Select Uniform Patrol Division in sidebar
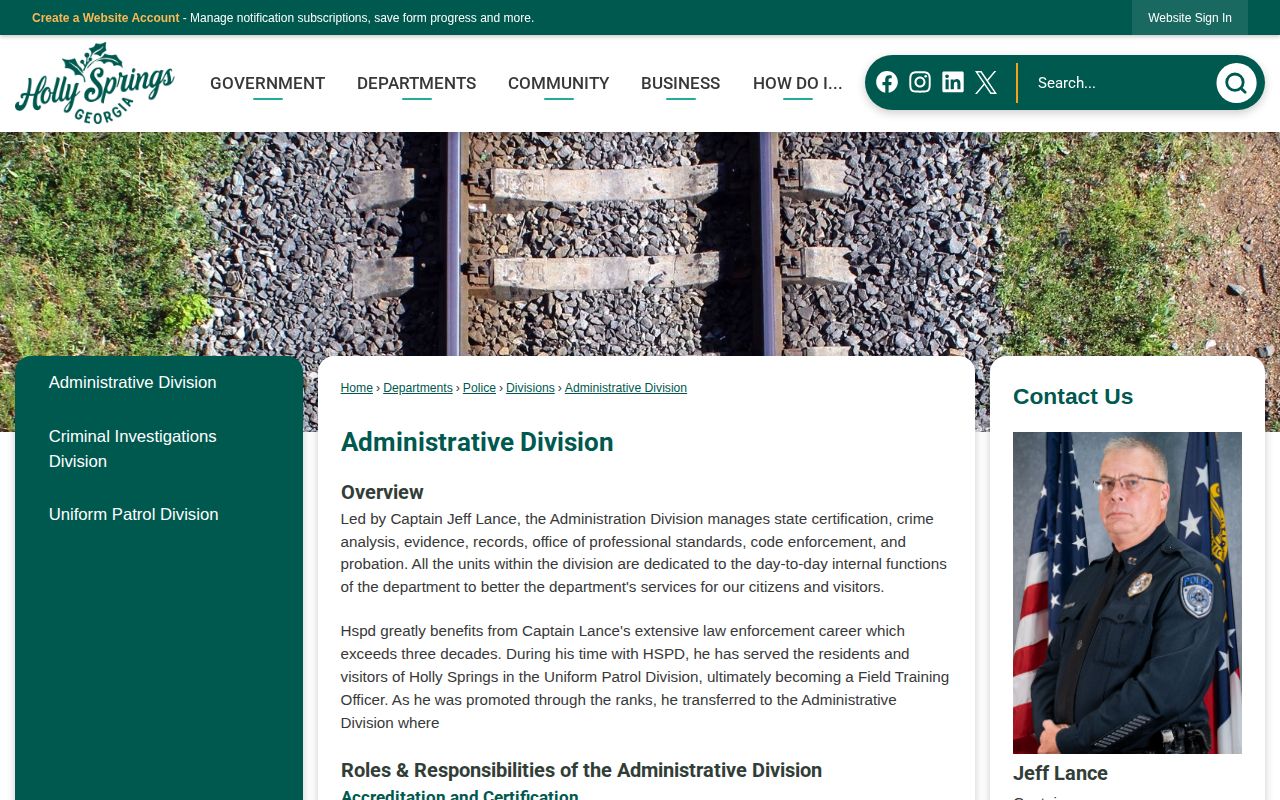Viewport: 1280px width, 800px height. click(x=134, y=514)
